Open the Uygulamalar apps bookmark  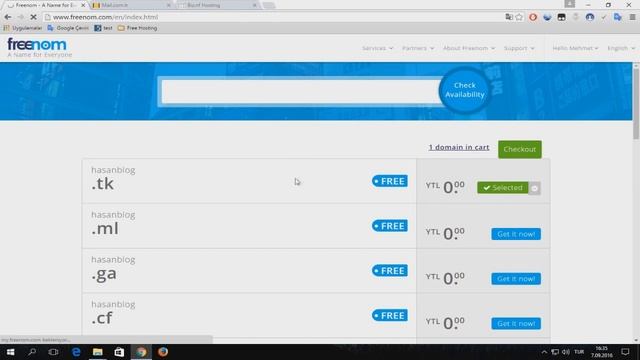click(x=23, y=28)
